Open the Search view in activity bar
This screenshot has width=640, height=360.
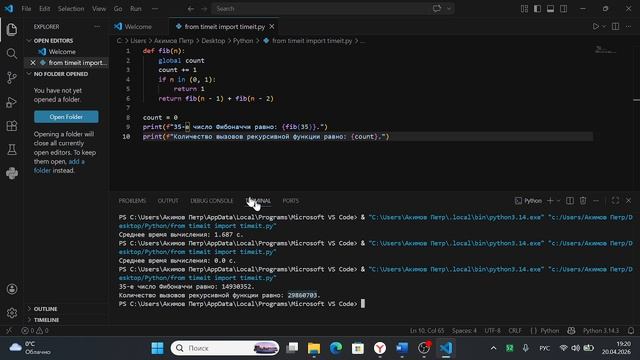[12, 53]
